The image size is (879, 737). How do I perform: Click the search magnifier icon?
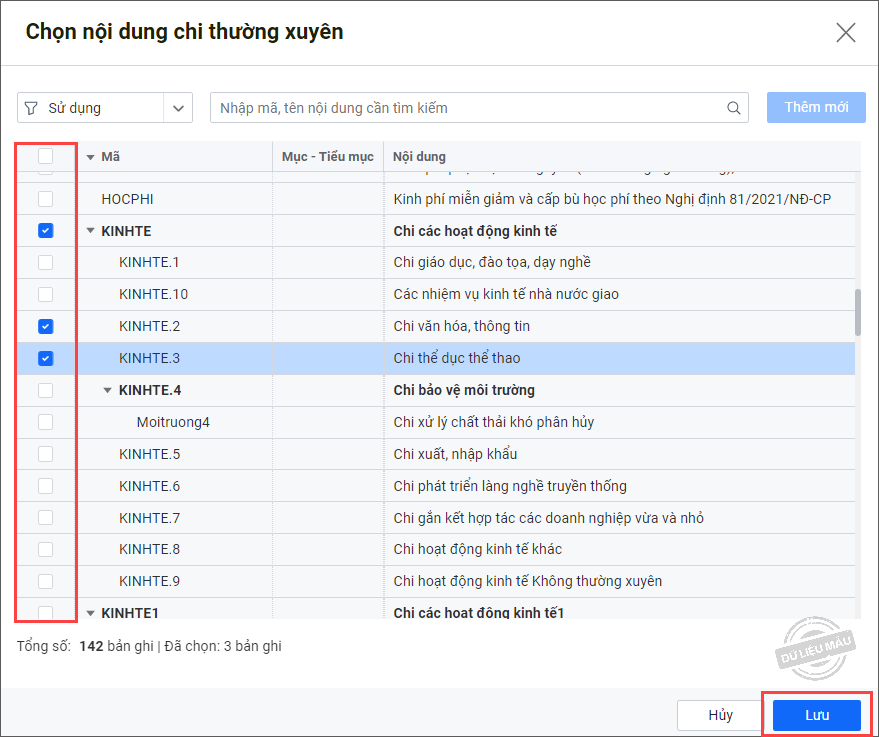(734, 108)
